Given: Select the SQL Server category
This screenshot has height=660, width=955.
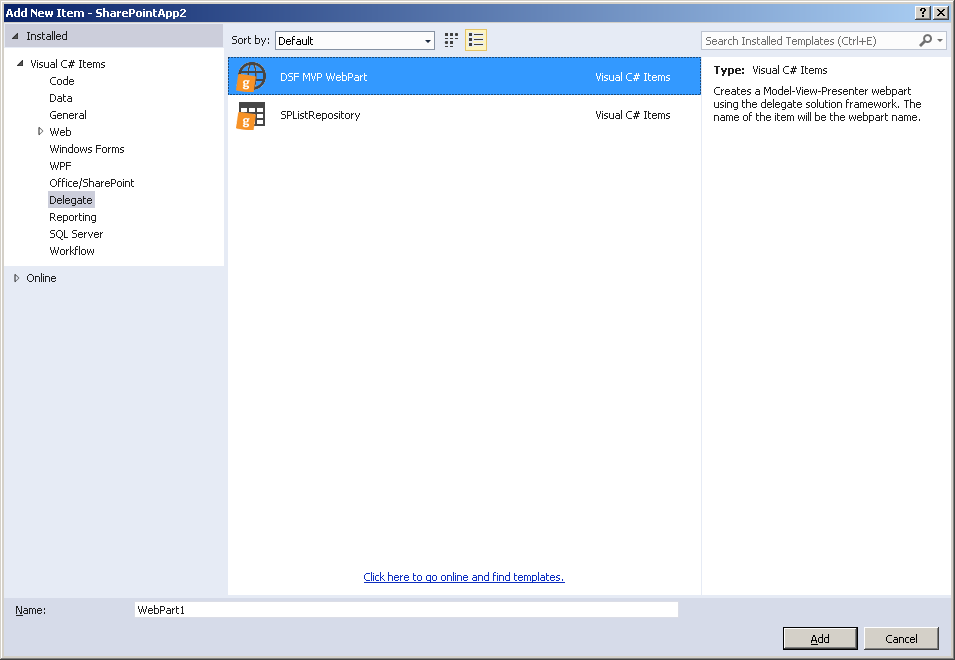Looking at the screenshot, I should coord(76,234).
